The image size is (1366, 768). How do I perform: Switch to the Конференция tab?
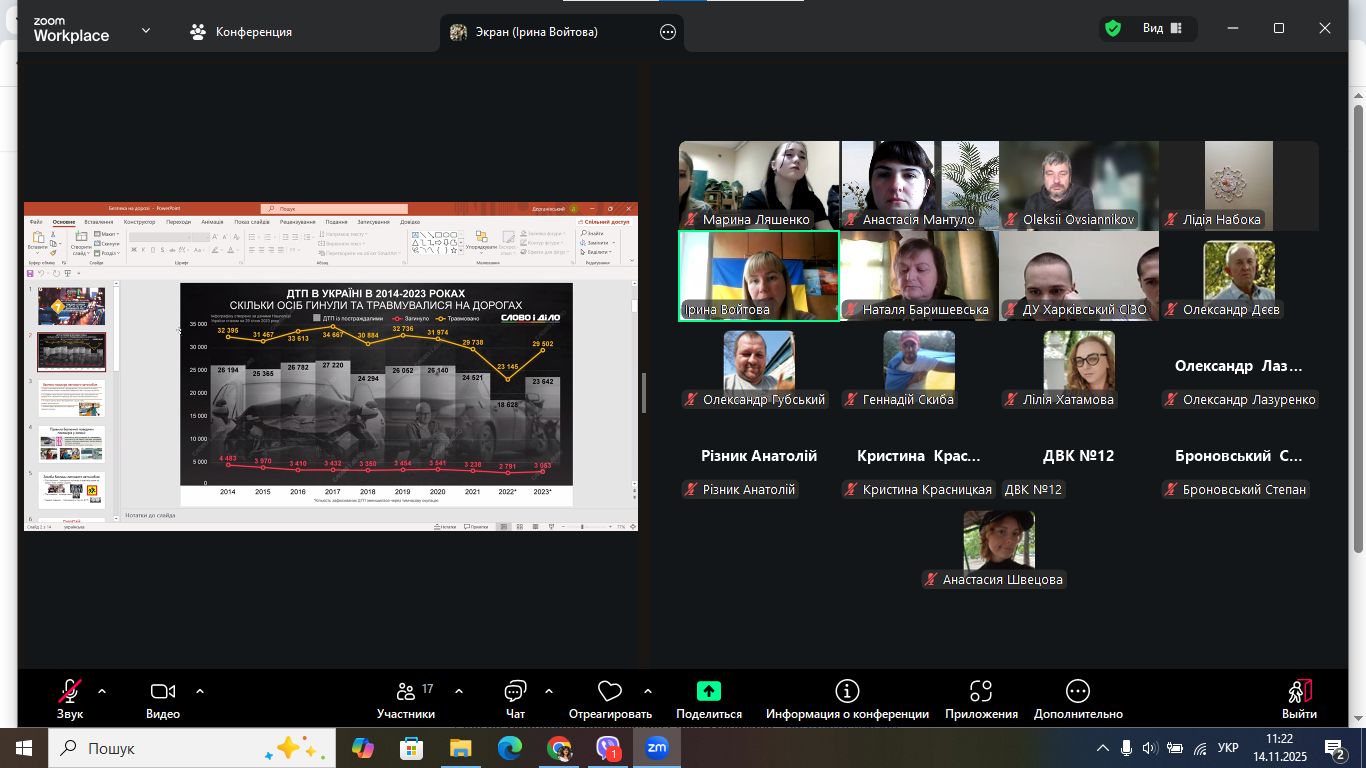pos(241,32)
